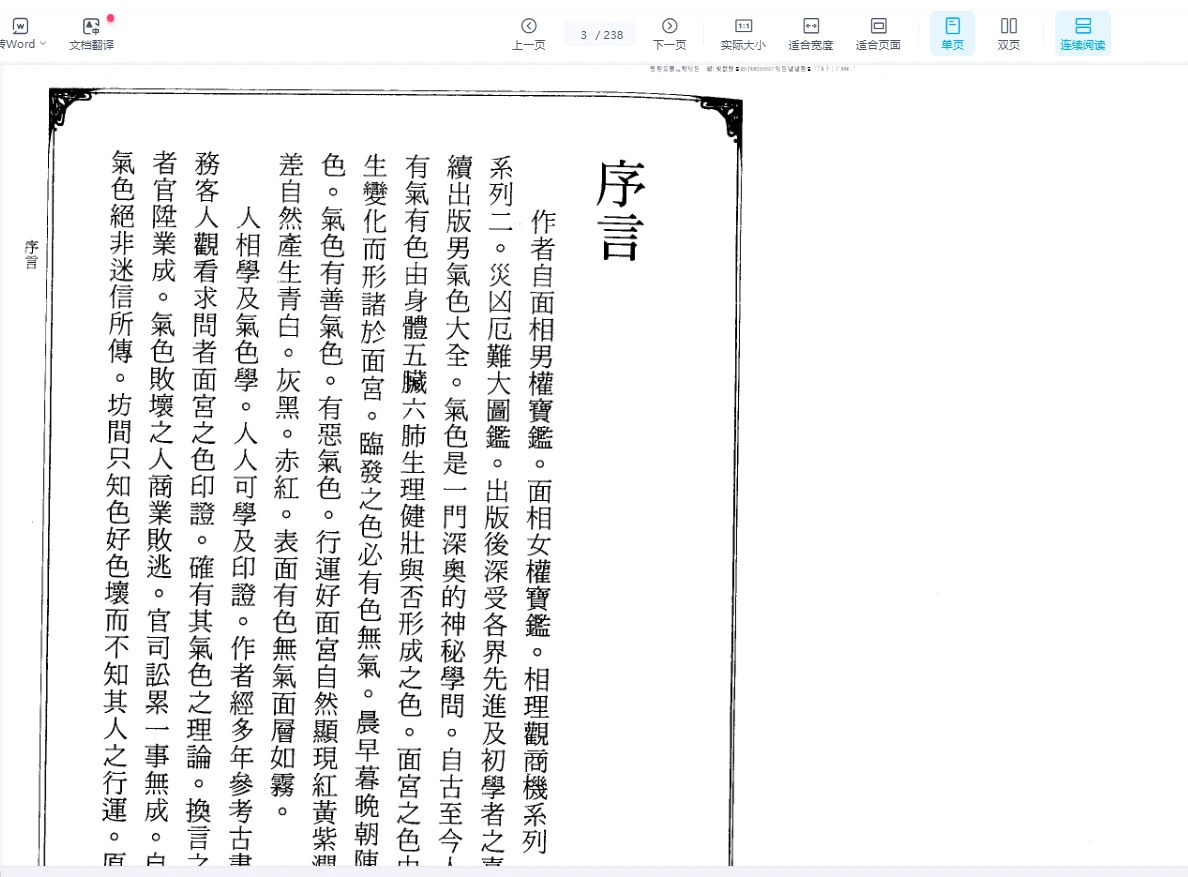Click the small 序言 margin label
The width and height of the screenshot is (1188, 877).
[x=31, y=254]
